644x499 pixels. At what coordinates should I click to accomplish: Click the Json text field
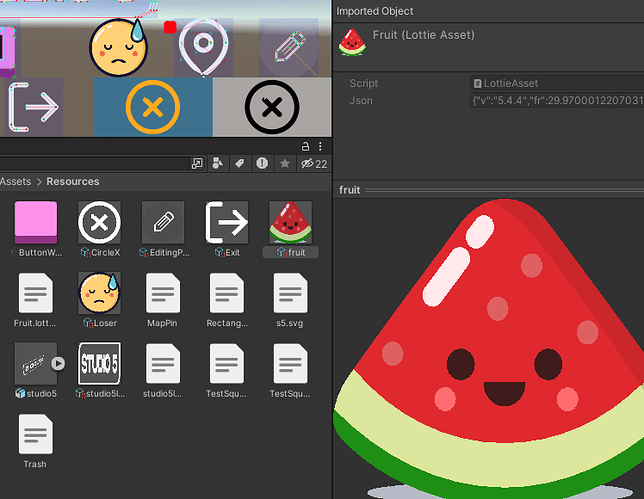(x=557, y=101)
